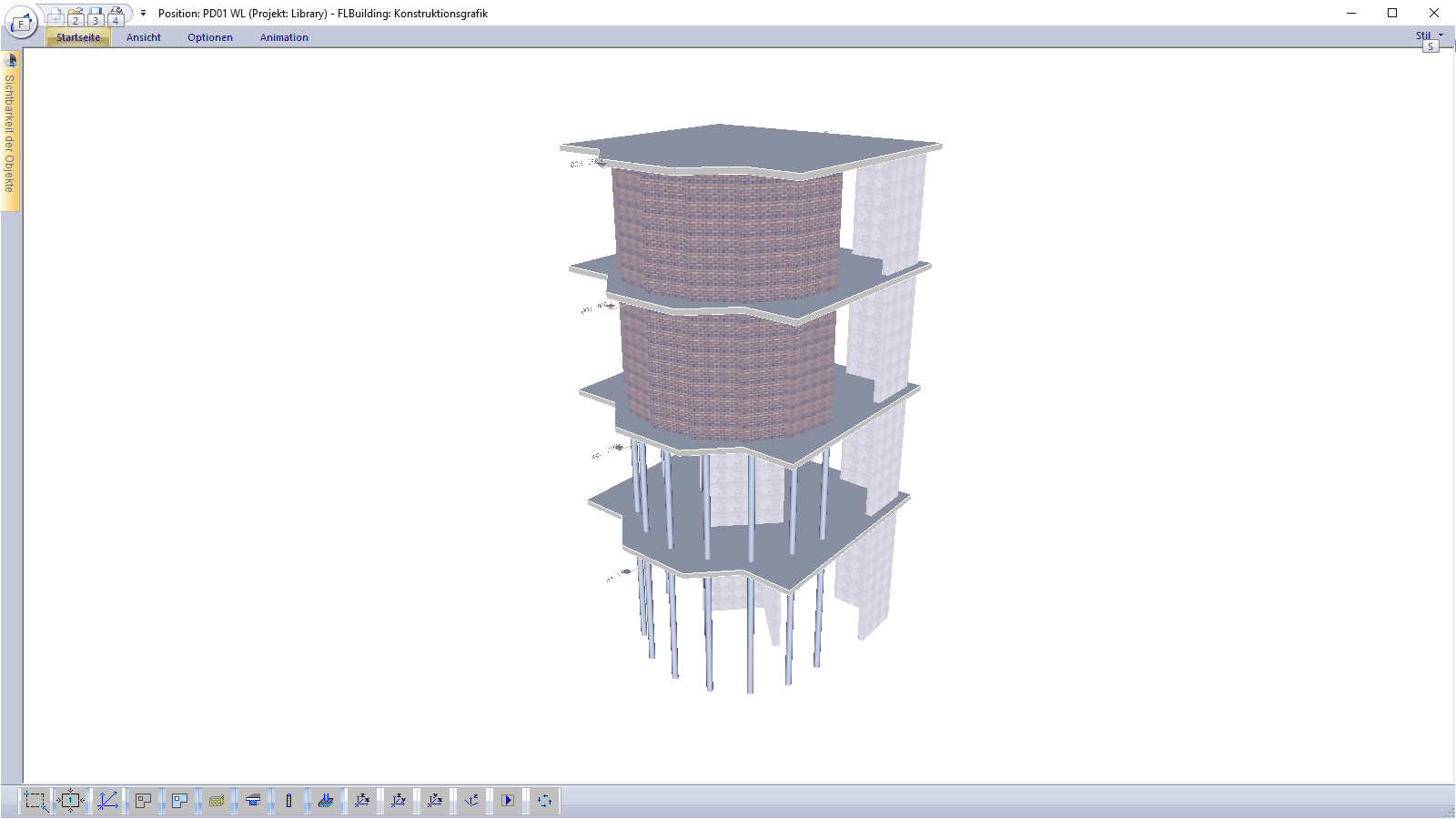
Task: Click the play animation button
Action: click(508, 801)
